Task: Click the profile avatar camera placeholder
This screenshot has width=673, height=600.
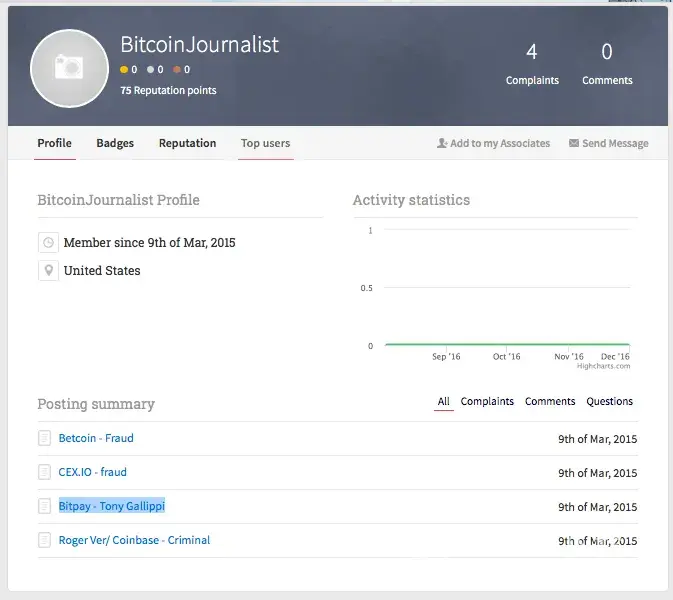Action: point(69,68)
